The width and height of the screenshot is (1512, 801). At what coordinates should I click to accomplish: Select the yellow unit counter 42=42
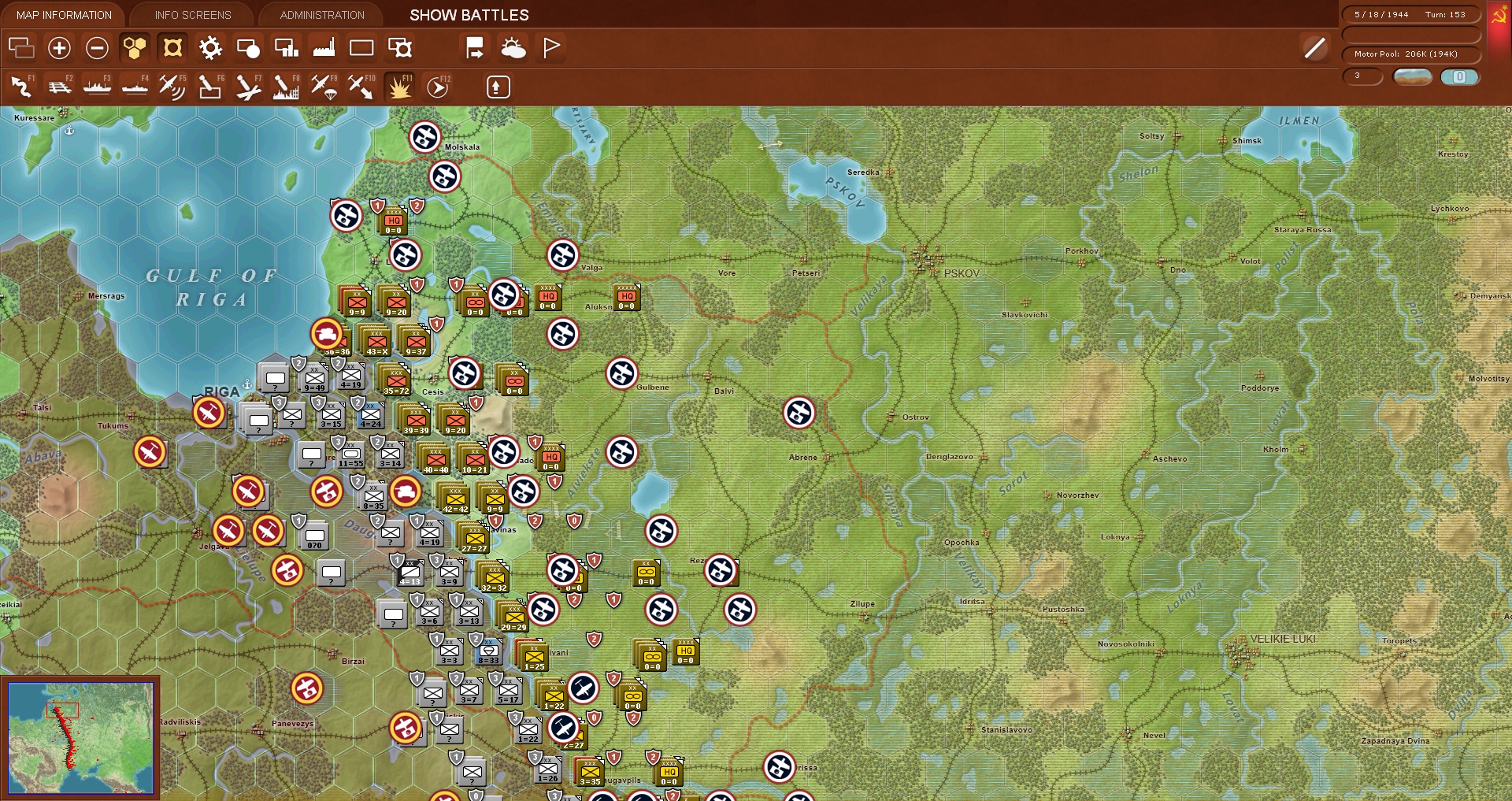pos(455,499)
